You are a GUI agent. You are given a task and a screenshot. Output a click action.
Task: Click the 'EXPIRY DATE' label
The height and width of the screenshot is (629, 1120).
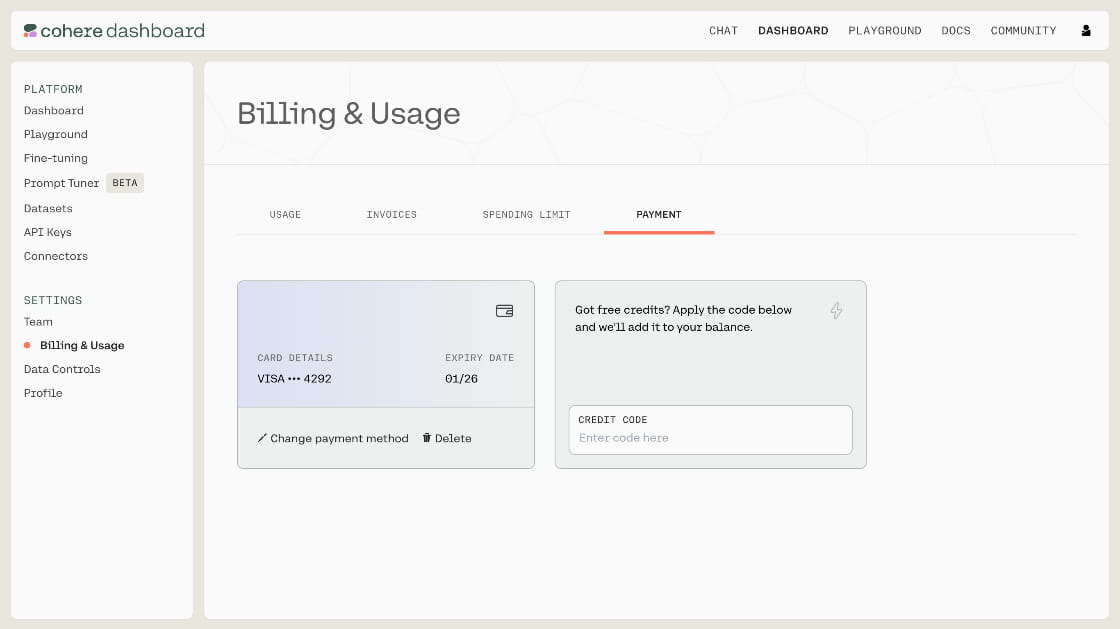tap(479, 358)
